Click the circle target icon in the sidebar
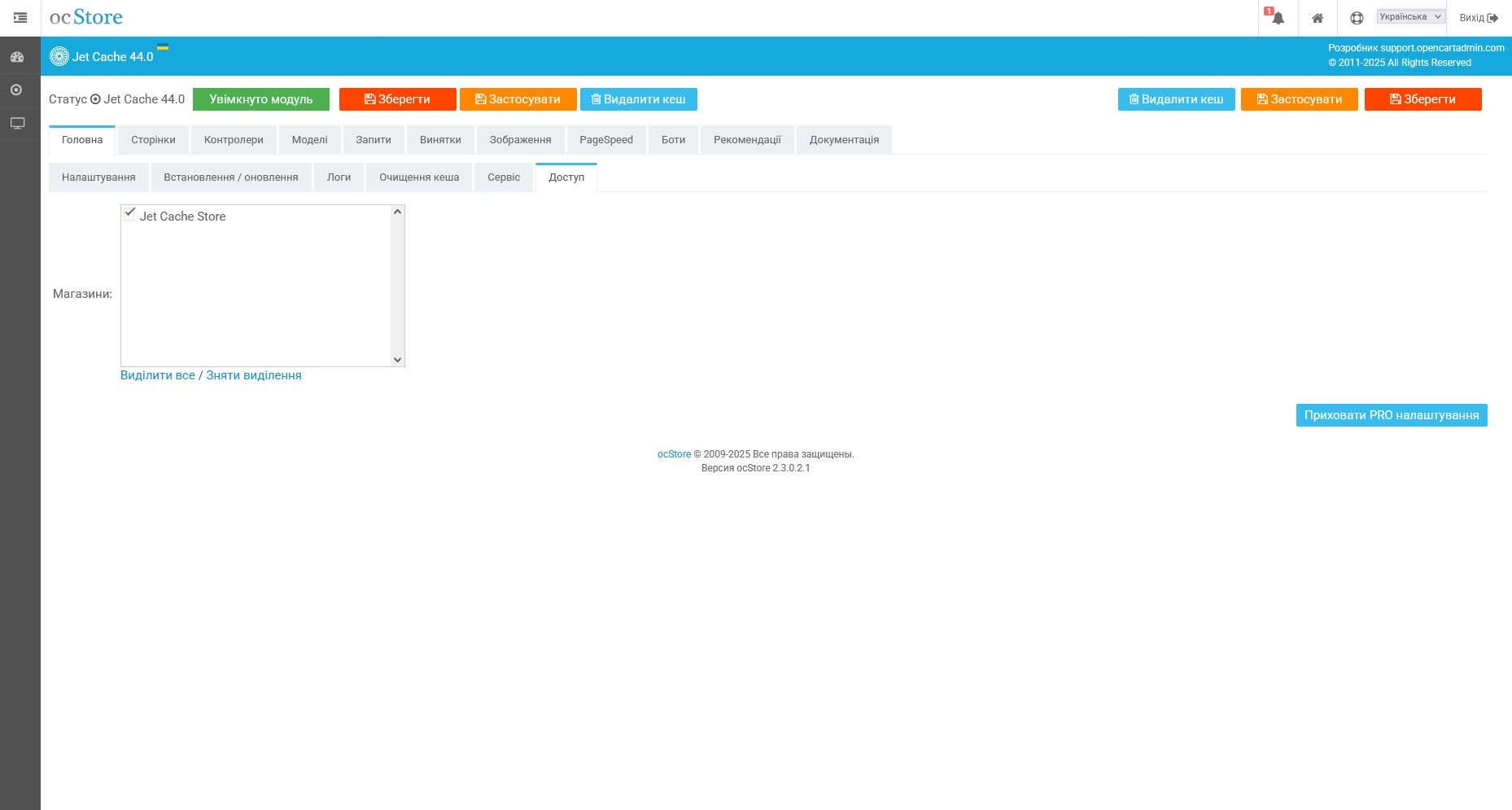 (x=16, y=90)
